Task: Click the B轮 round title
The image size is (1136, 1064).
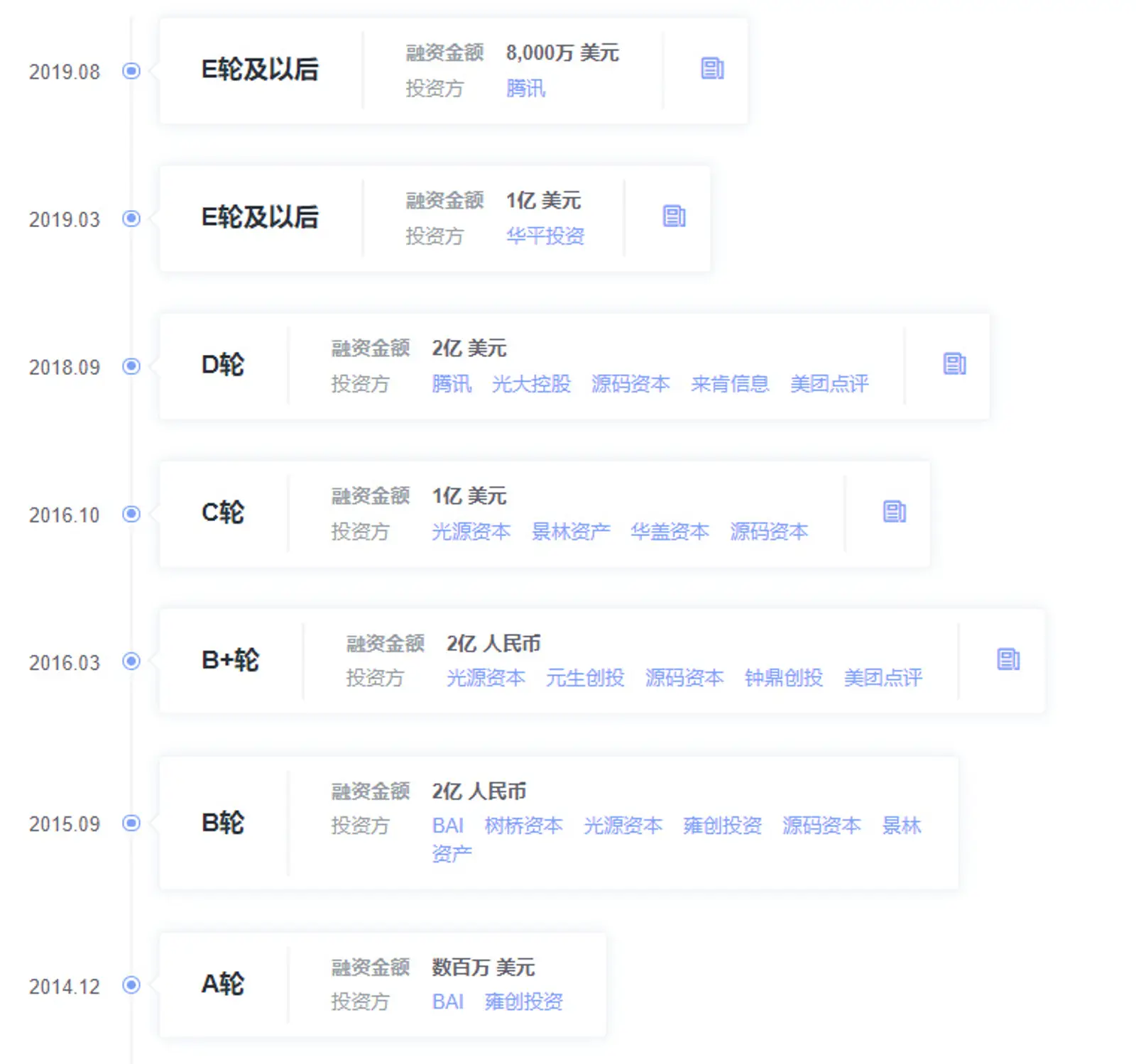Action: pyautogui.click(x=223, y=822)
